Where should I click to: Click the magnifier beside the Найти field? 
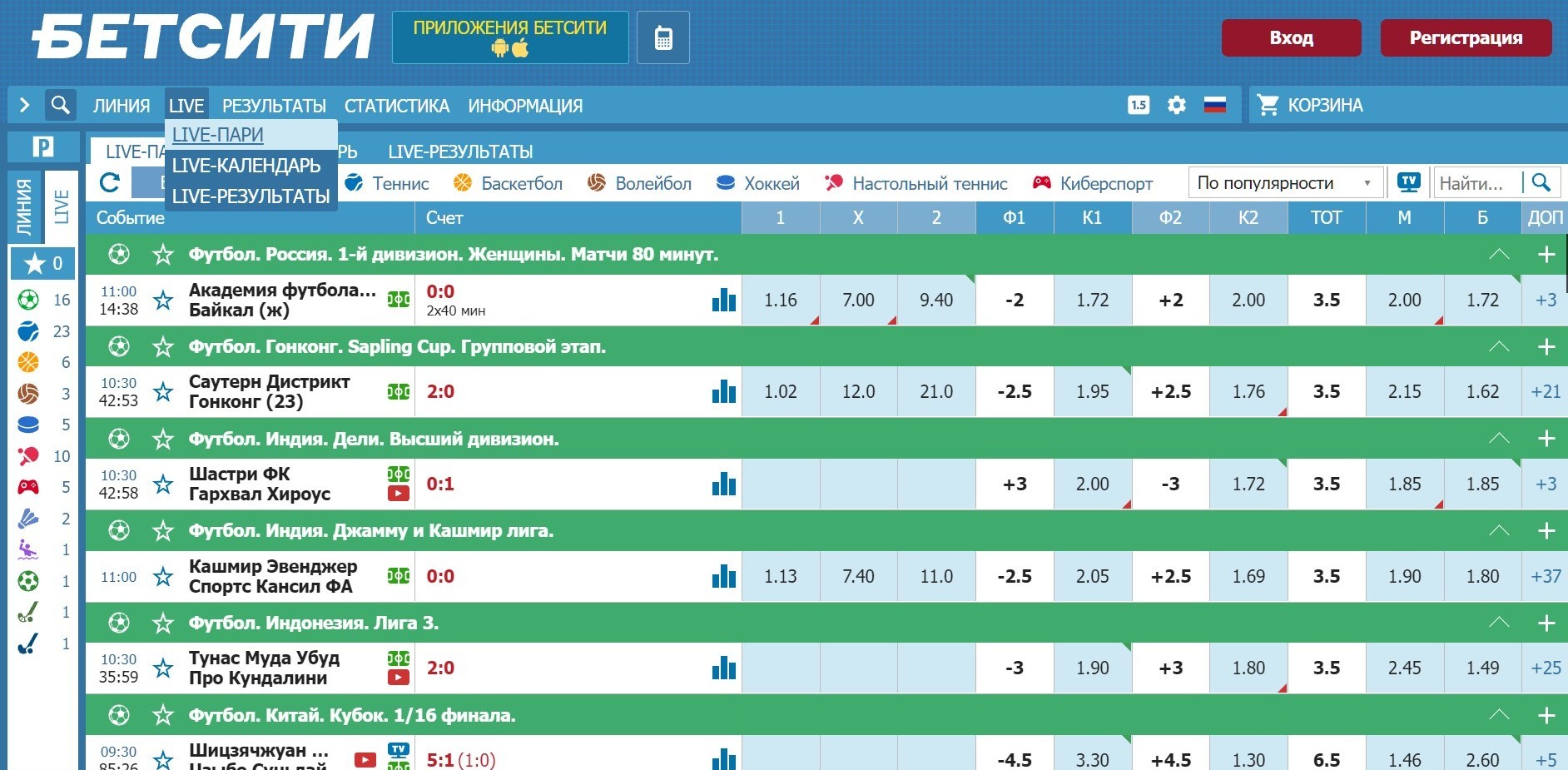pos(1541,182)
